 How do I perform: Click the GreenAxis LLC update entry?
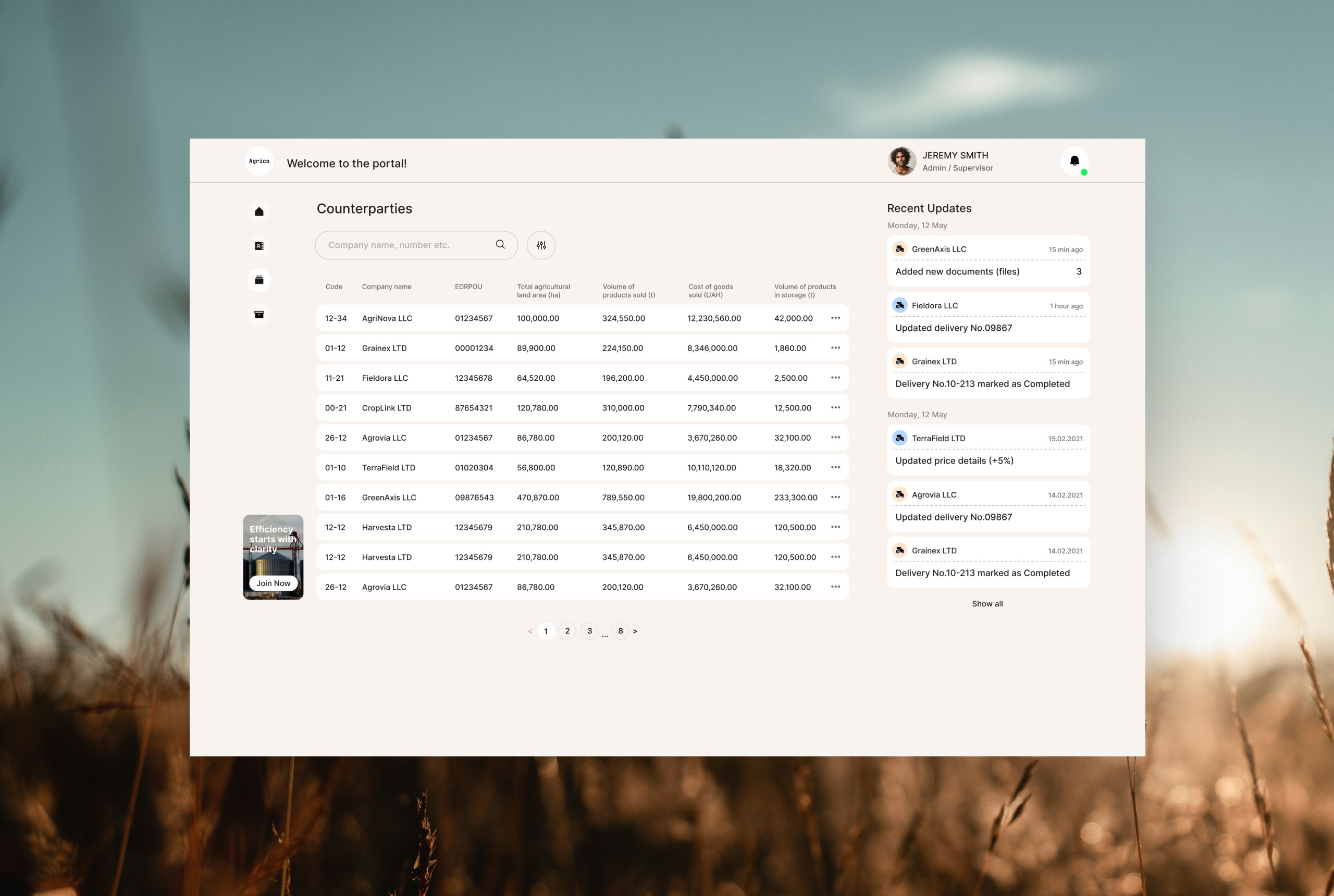point(987,260)
